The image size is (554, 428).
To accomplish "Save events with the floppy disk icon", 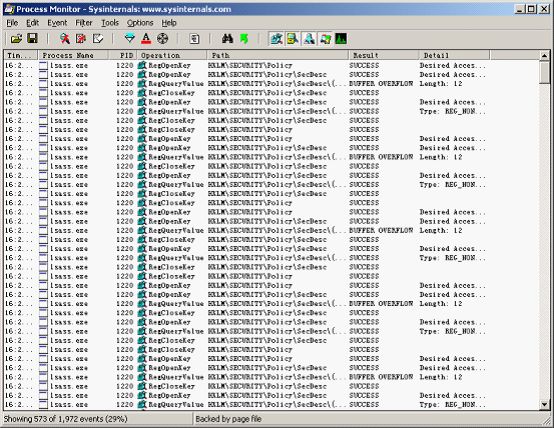I will (33, 39).
